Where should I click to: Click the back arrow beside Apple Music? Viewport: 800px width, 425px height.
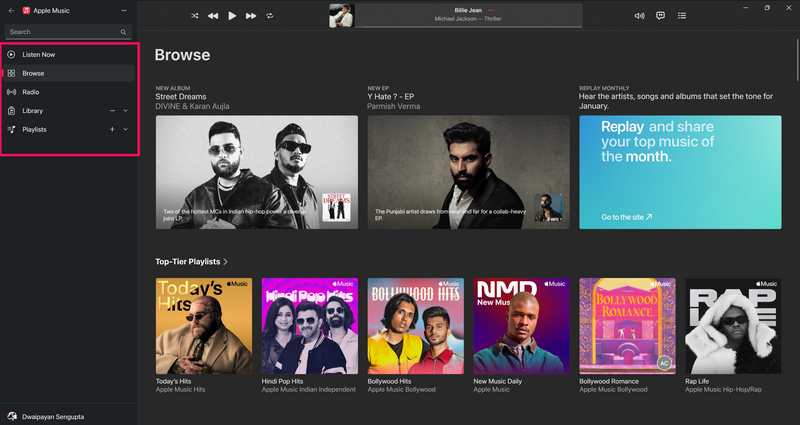point(11,10)
